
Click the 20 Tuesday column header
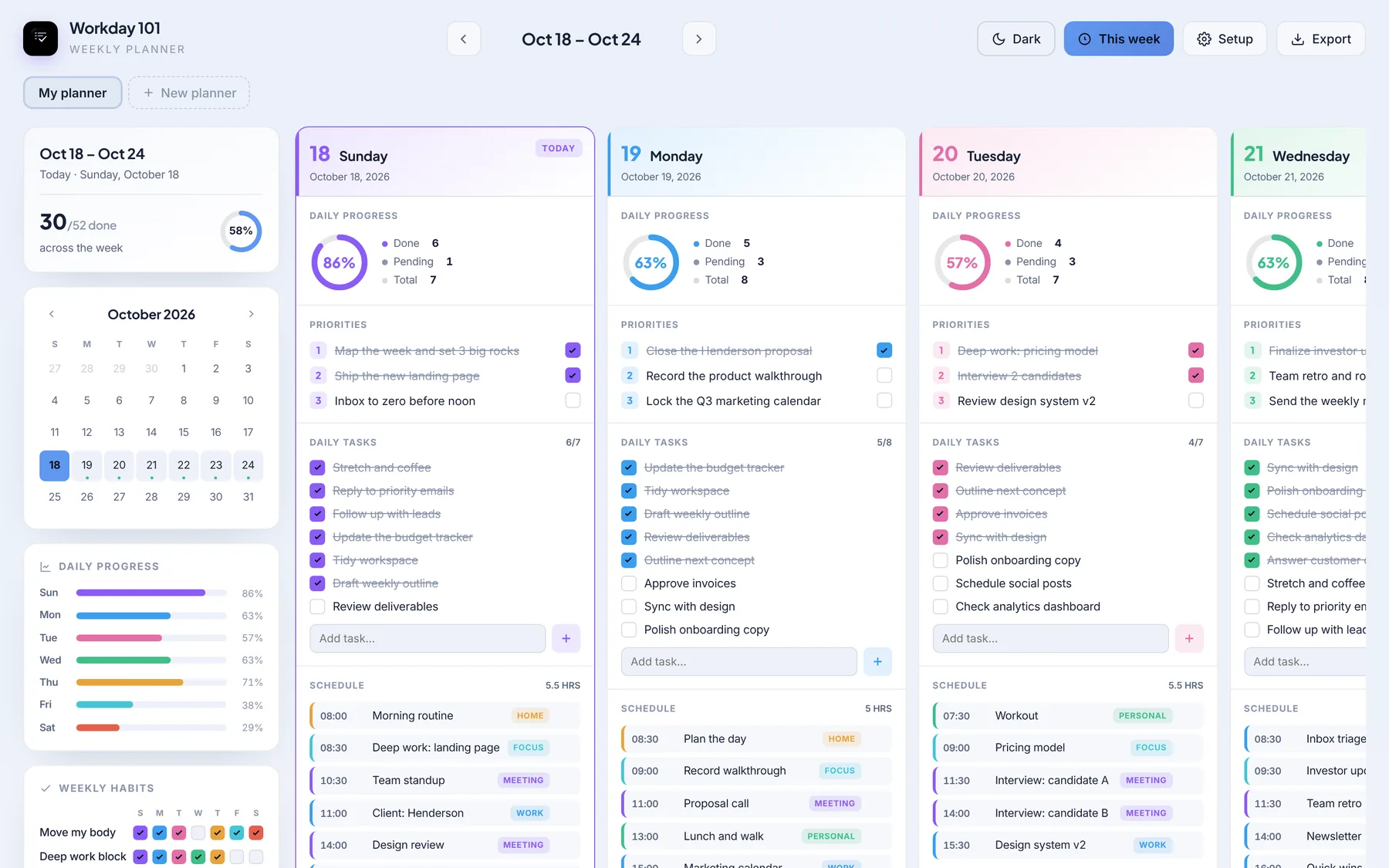(1068, 163)
